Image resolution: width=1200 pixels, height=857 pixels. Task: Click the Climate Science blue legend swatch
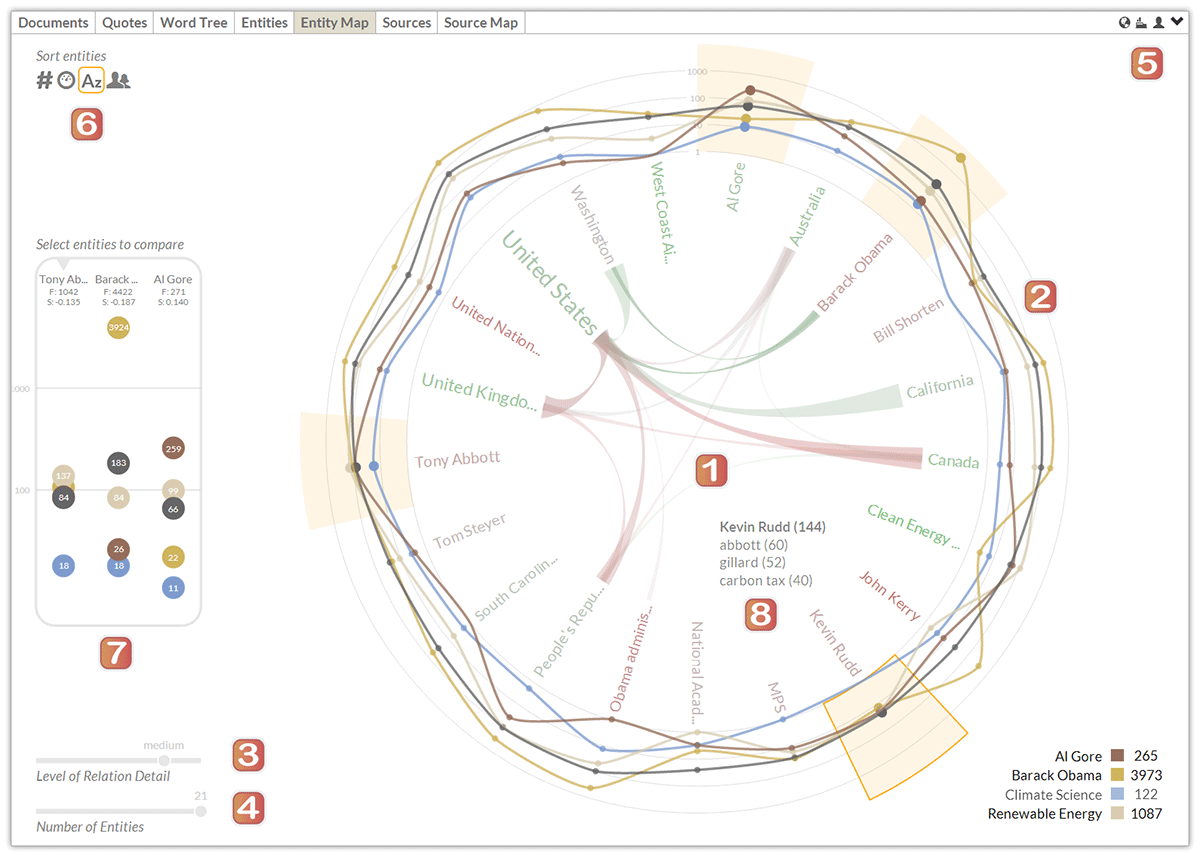tap(1117, 795)
